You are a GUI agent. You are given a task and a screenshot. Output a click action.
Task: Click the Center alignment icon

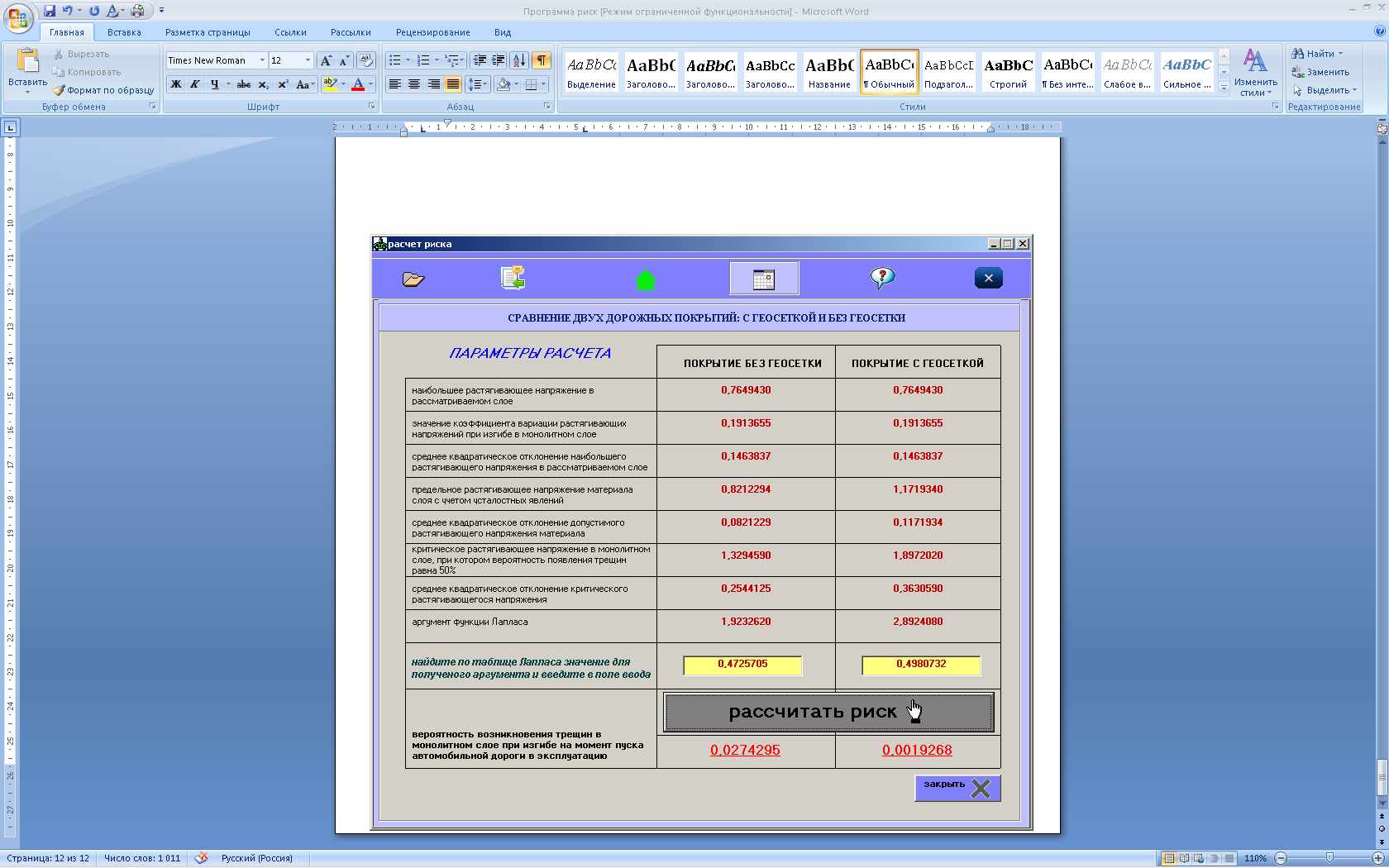click(x=414, y=84)
